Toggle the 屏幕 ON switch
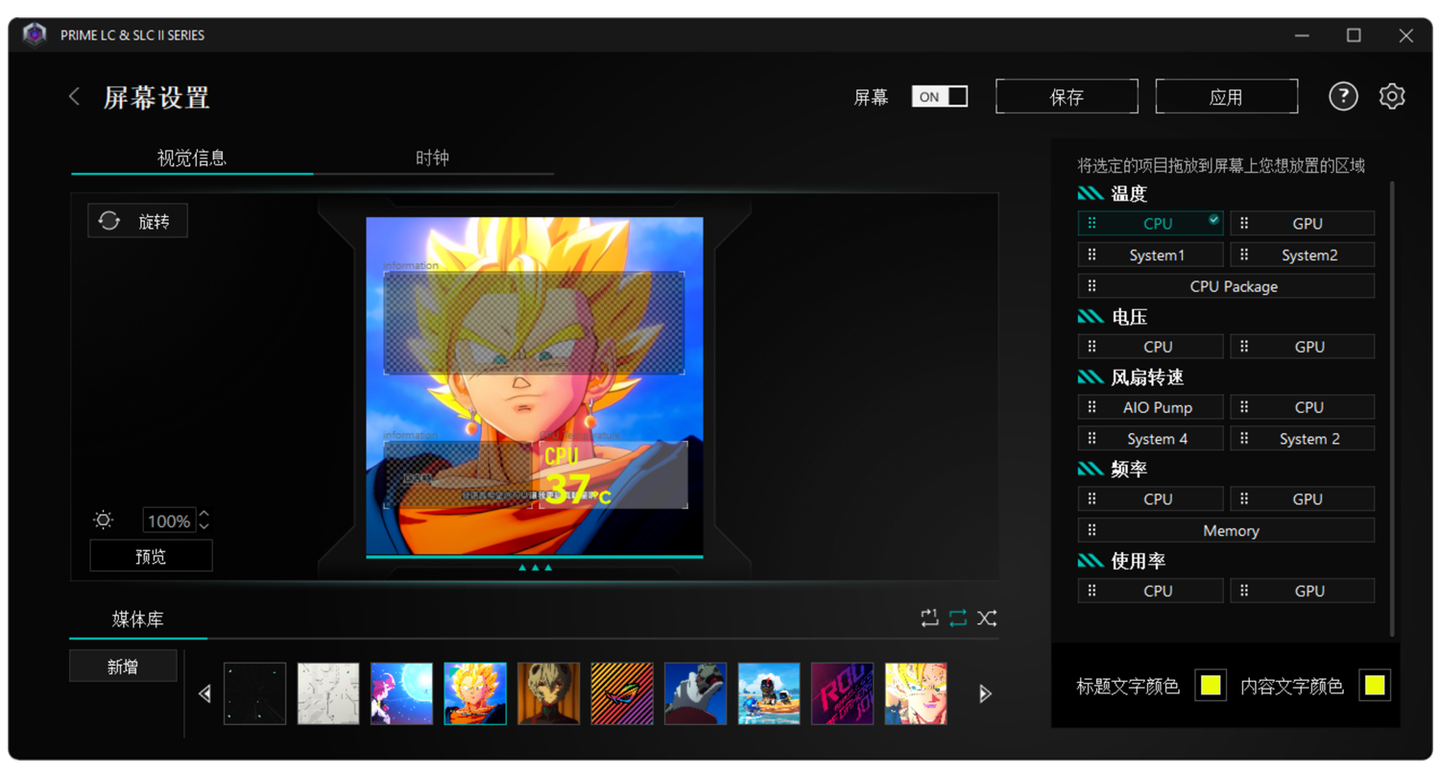This screenshot has width=1440, height=777. 940,97
